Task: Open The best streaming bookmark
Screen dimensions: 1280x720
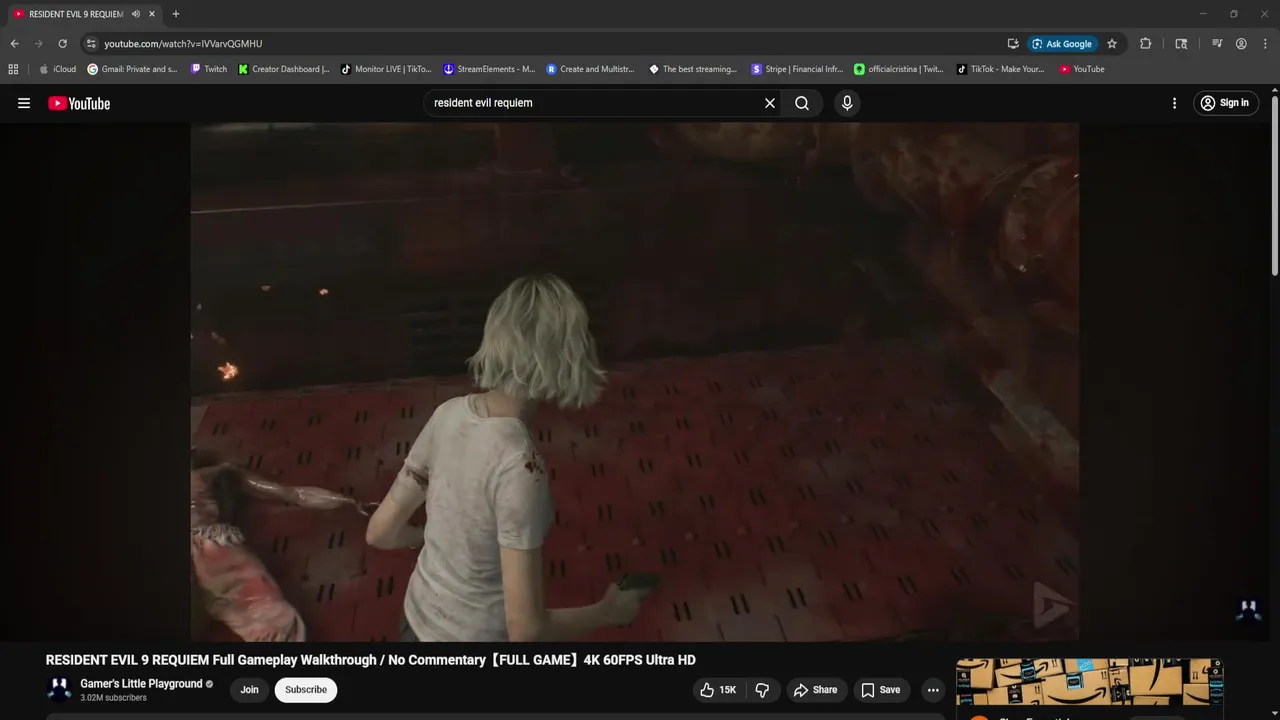Action: (693, 69)
